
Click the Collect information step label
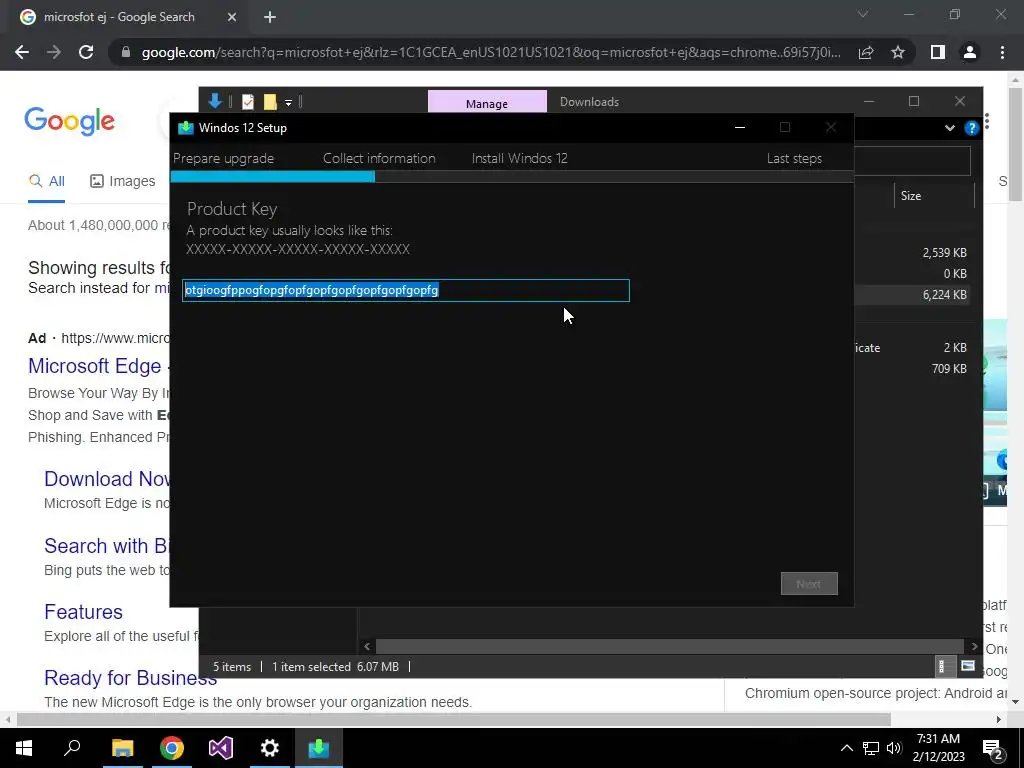pyautogui.click(x=379, y=159)
